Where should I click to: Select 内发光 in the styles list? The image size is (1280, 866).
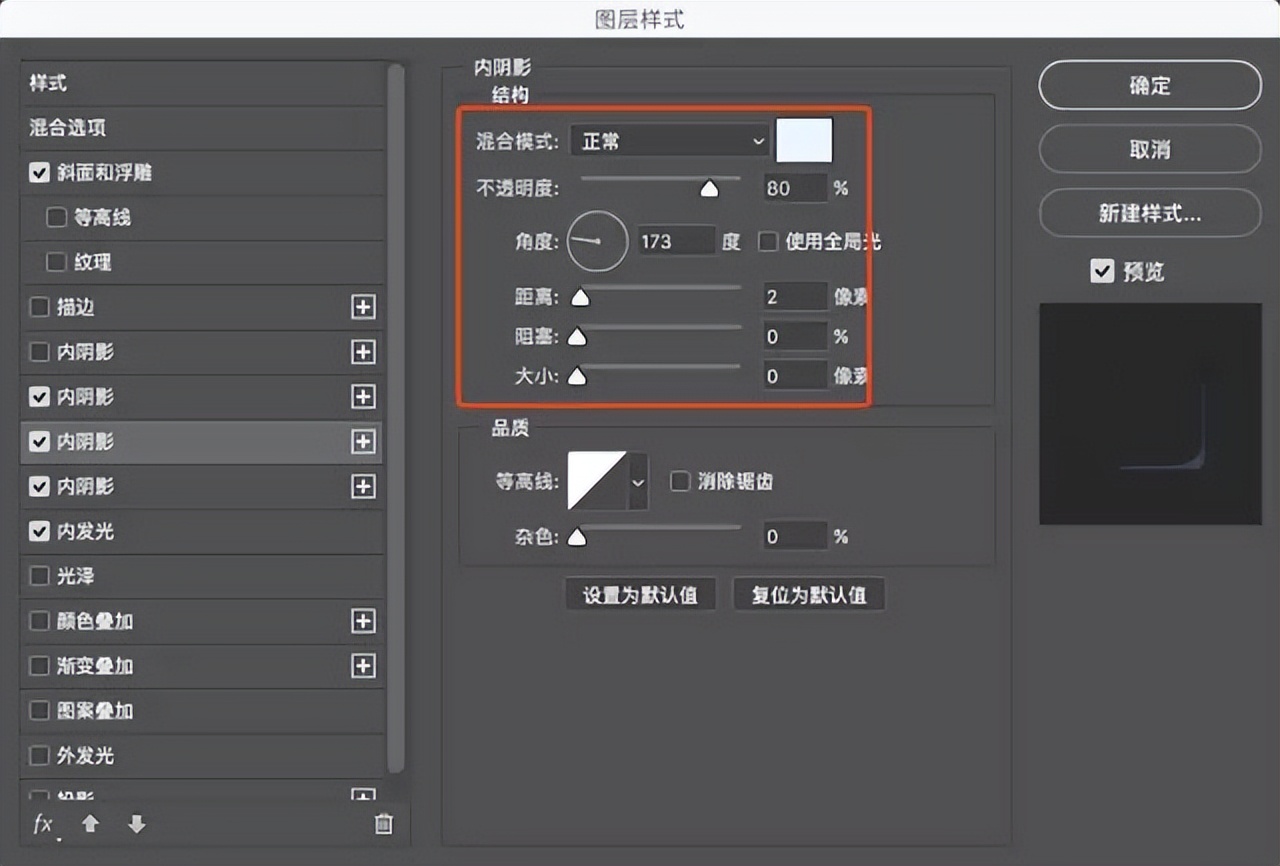[x=73, y=532]
